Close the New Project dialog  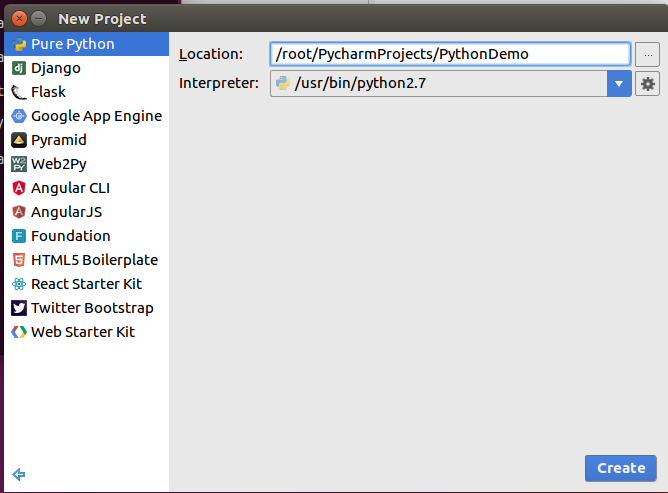tap(19, 19)
